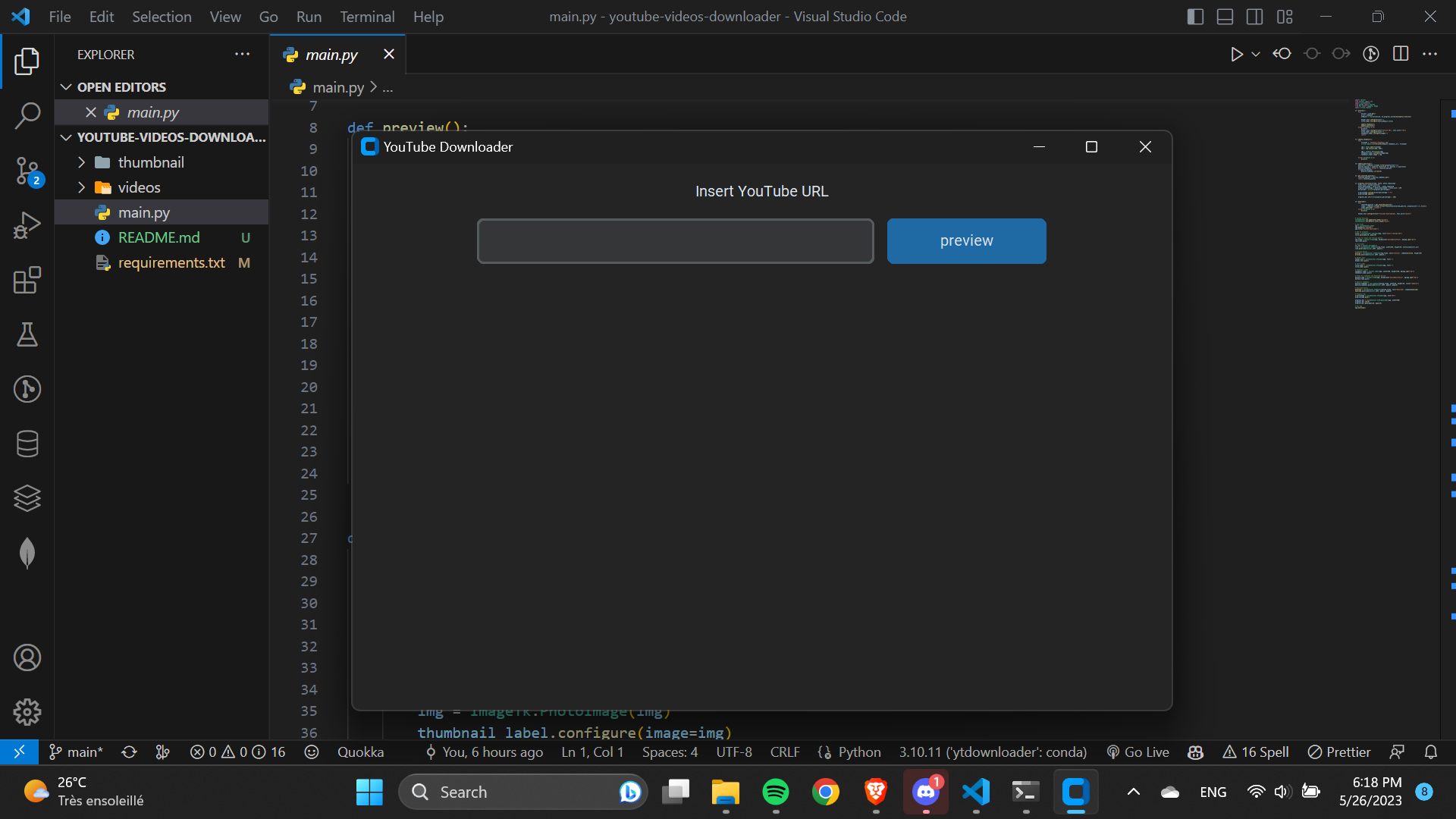Click Go Live in status bar
1456x819 pixels.
click(1137, 752)
